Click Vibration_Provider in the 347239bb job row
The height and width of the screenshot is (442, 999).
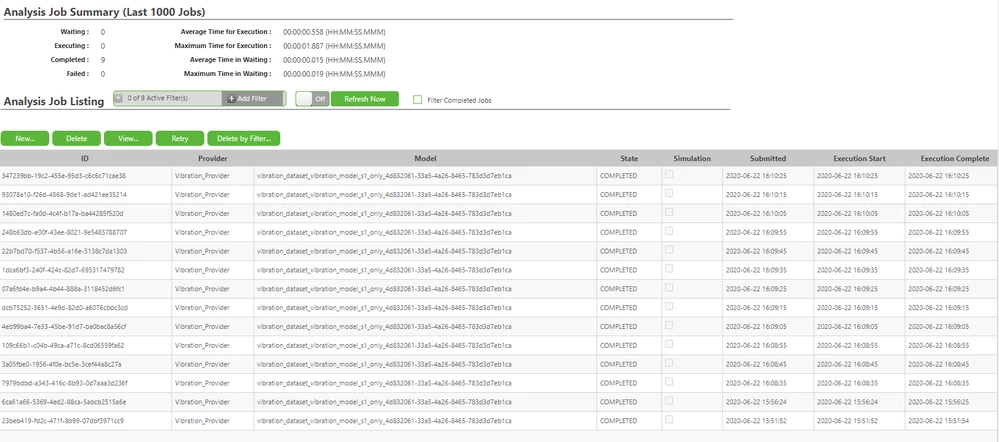pos(201,176)
